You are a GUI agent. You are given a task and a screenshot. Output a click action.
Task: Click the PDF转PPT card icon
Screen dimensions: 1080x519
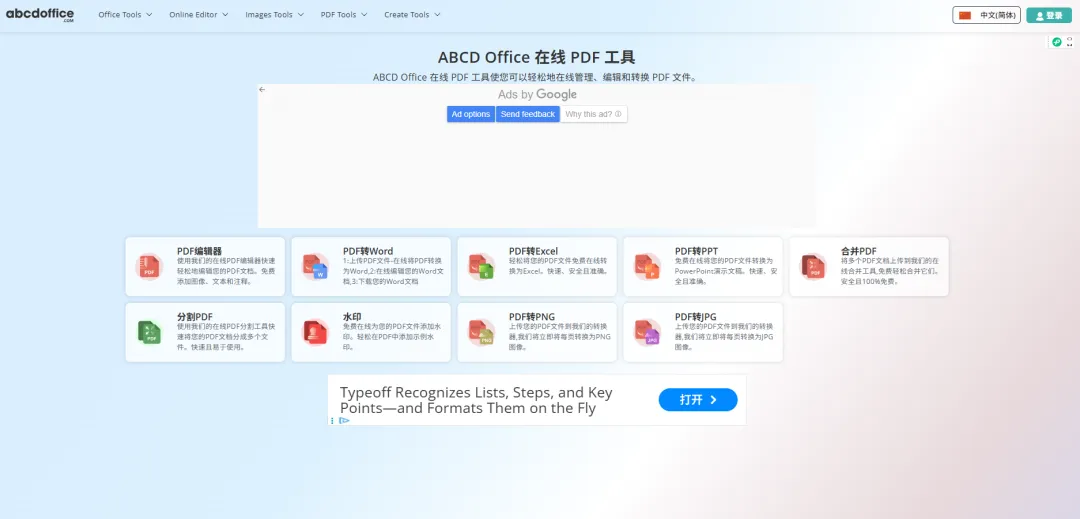click(647, 266)
